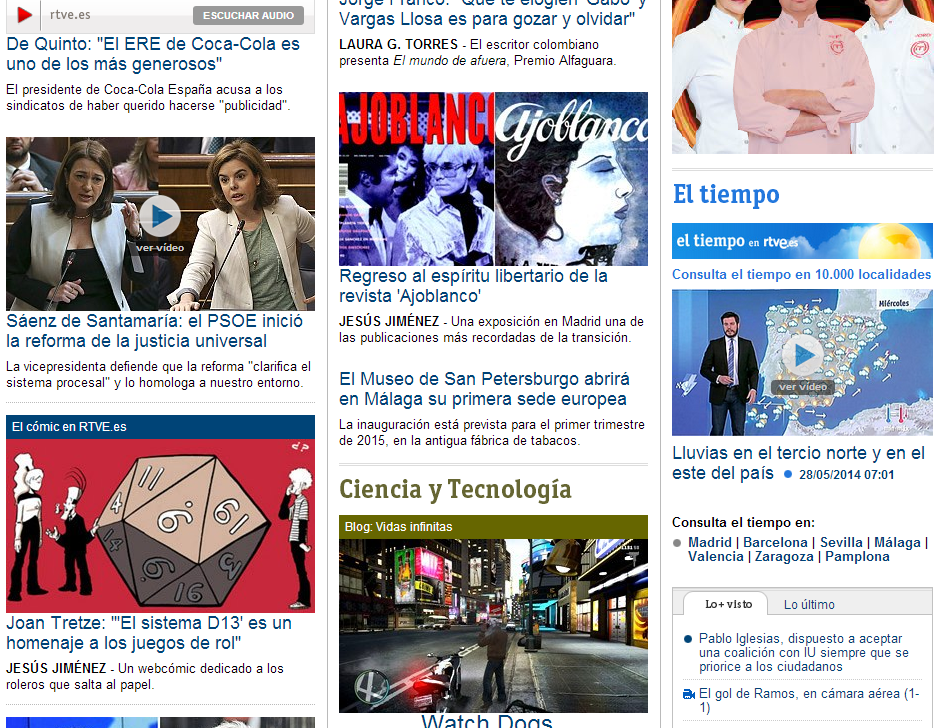Check the weather for Sevilla
940x728 pixels.
click(x=841, y=543)
